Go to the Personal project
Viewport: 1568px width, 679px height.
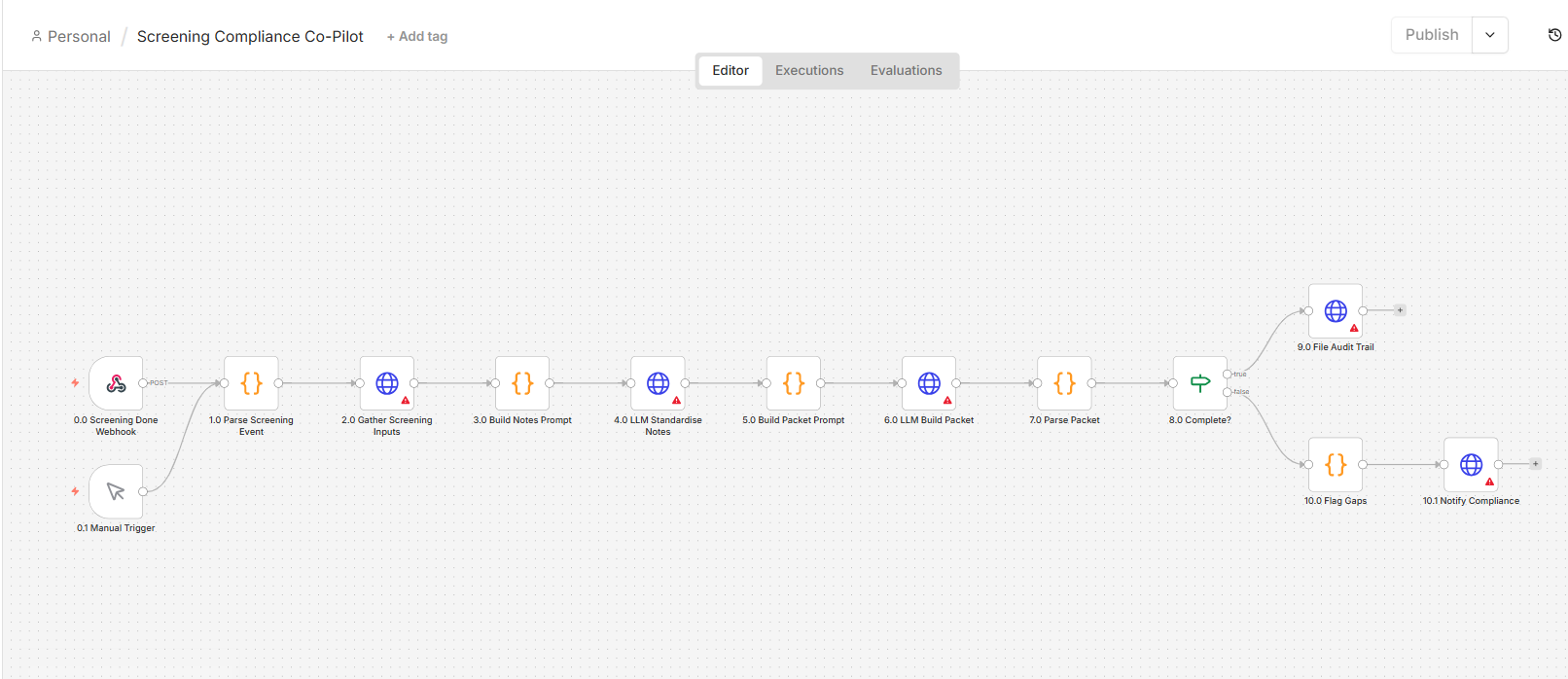click(x=71, y=37)
